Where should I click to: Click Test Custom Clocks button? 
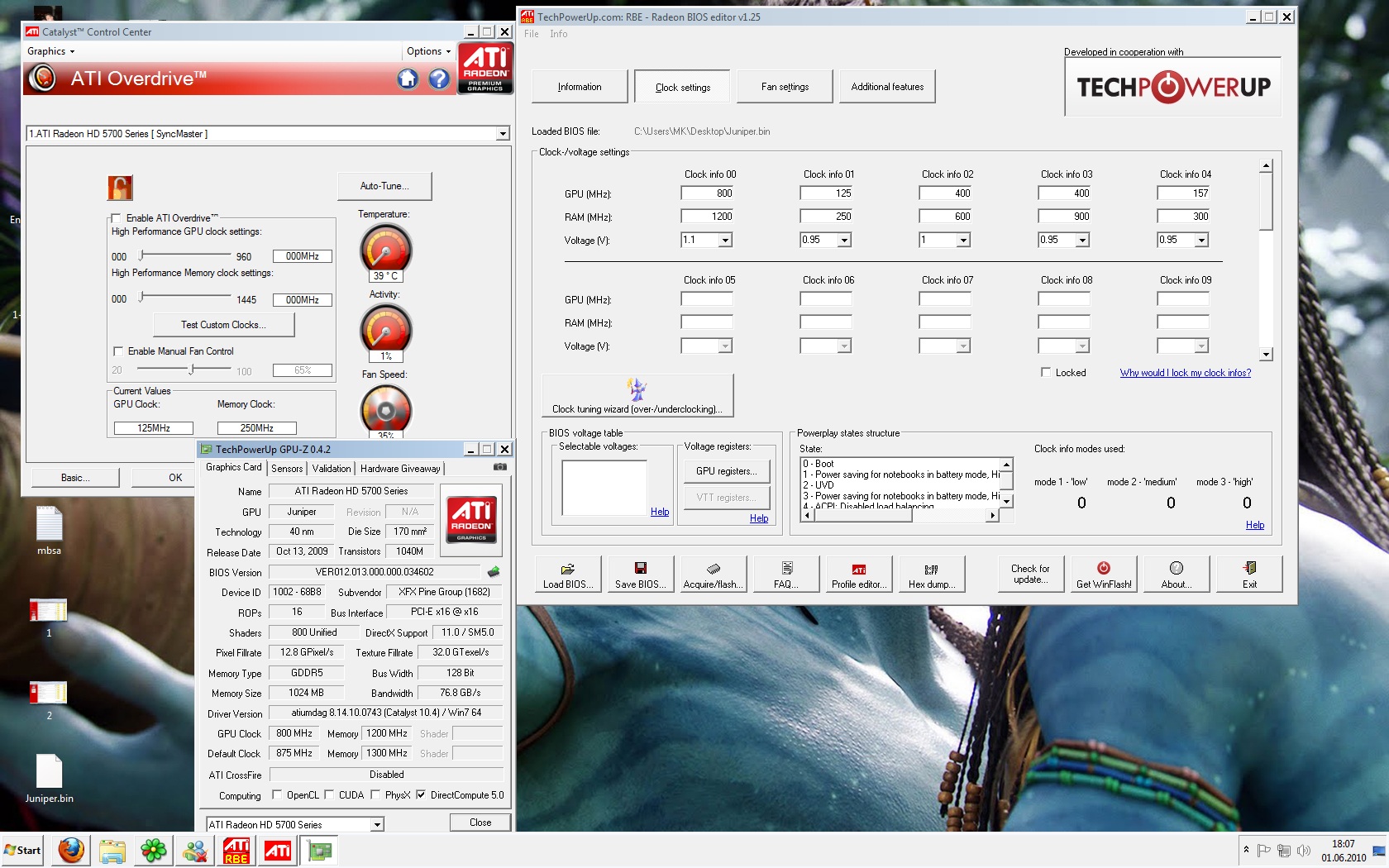(223, 325)
